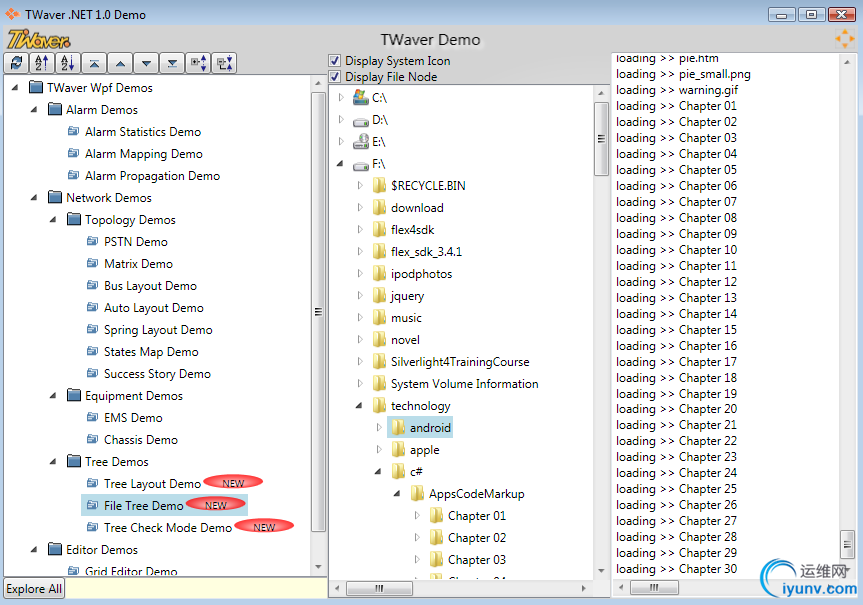863x605 pixels.
Task: Expand the flex4sdk folder
Action: point(360,230)
